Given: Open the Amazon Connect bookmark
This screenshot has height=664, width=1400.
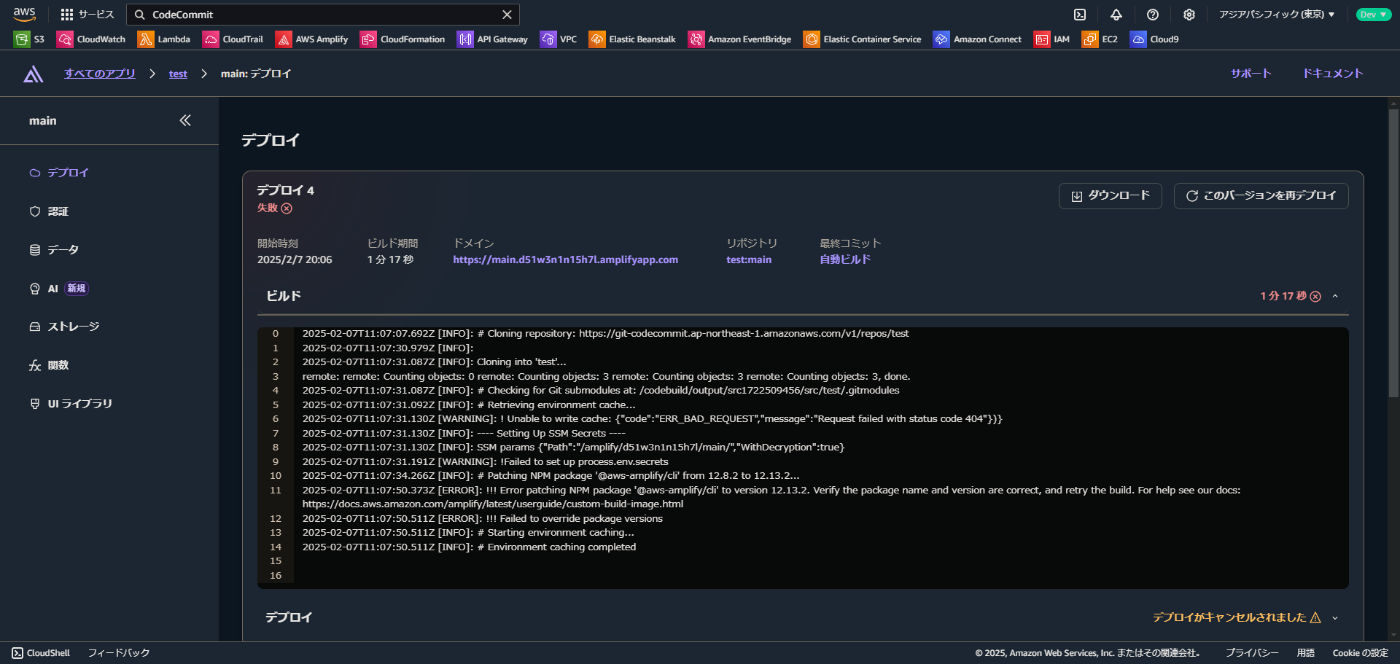Looking at the screenshot, I should click(x=977, y=39).
